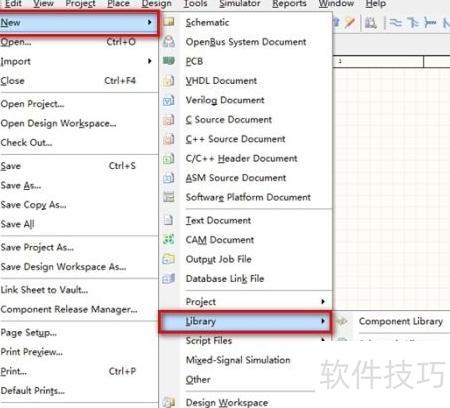Click the Verilog Document icon
Screen dimensions: 450x408
click(x=169, y=100)
